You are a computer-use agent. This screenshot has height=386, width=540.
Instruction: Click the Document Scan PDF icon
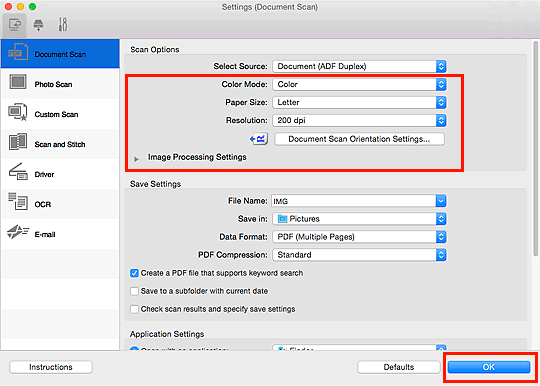[18, 52]
